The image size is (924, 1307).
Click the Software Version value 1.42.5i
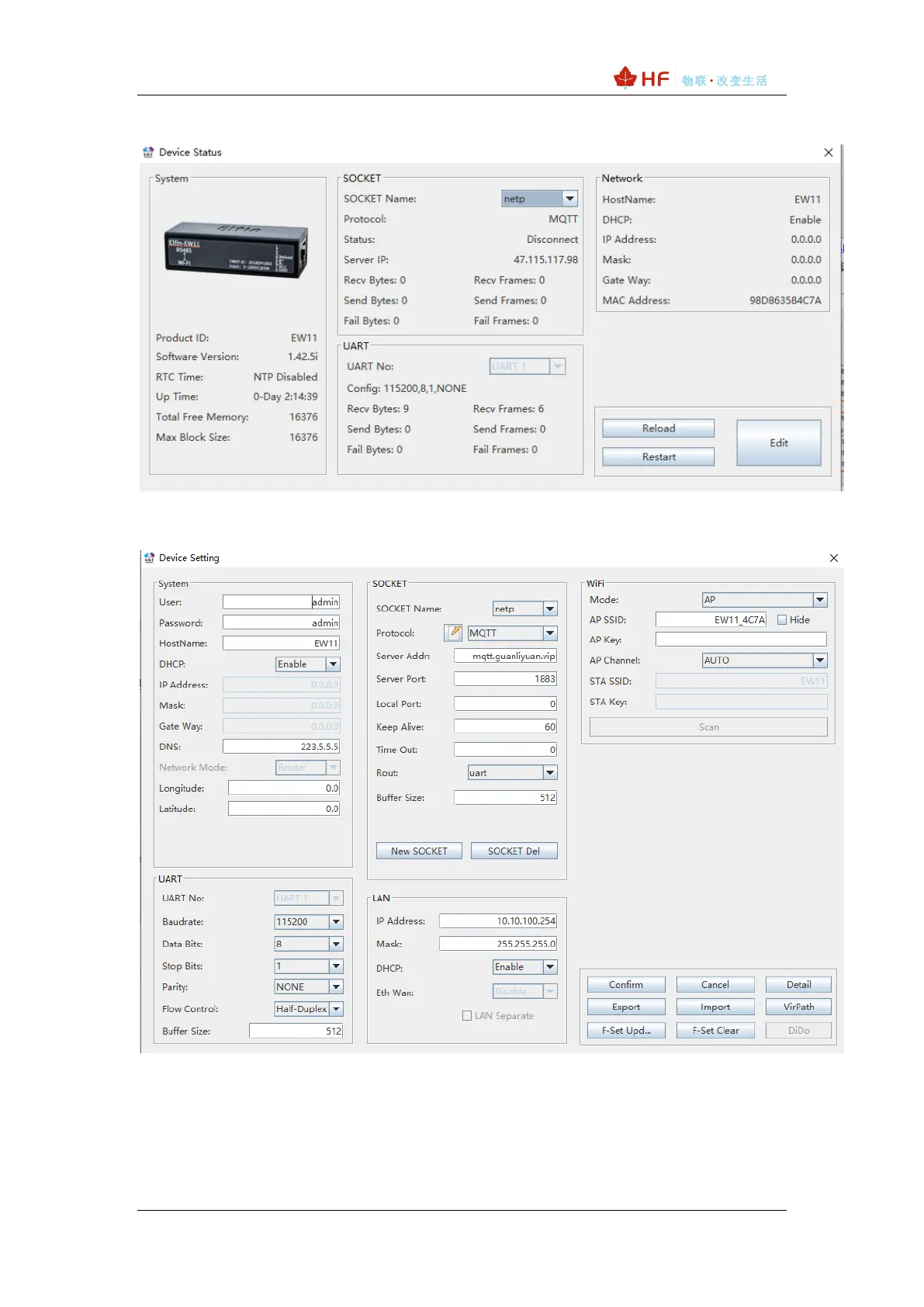pyautogui.click(x=303, y=357)
